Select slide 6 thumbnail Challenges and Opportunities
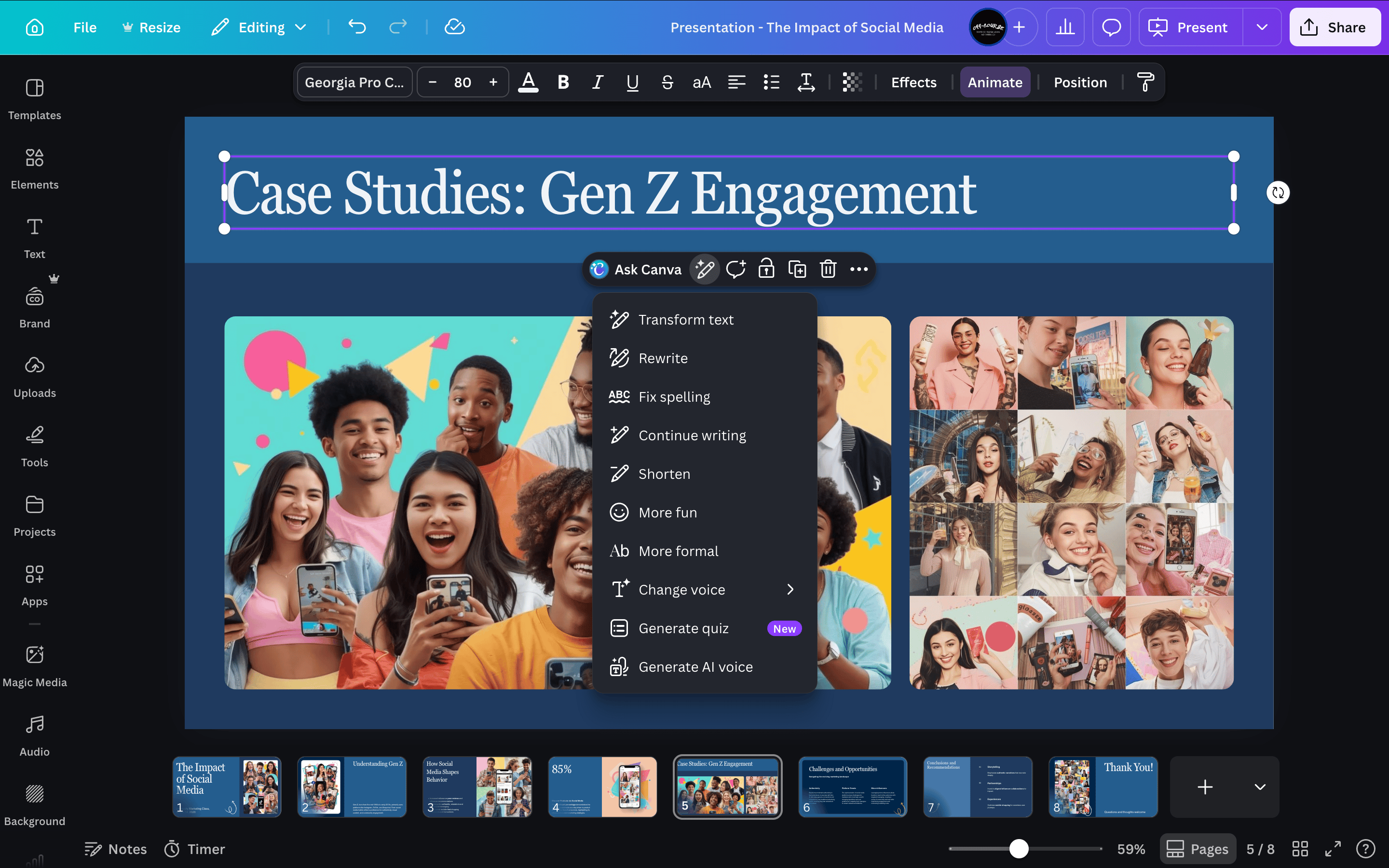Image resolution: width=1389 pixels, height=868 pixels. [852, 787]
